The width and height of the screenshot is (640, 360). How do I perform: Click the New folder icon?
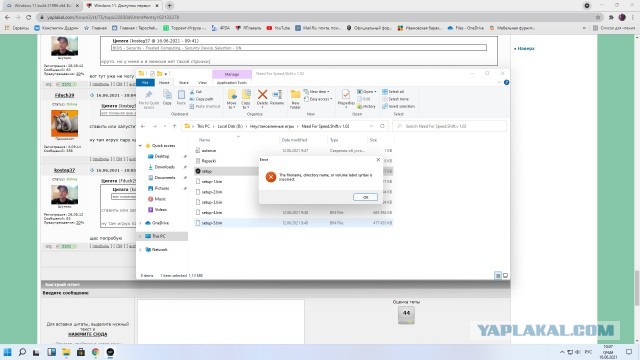(296, 95)
